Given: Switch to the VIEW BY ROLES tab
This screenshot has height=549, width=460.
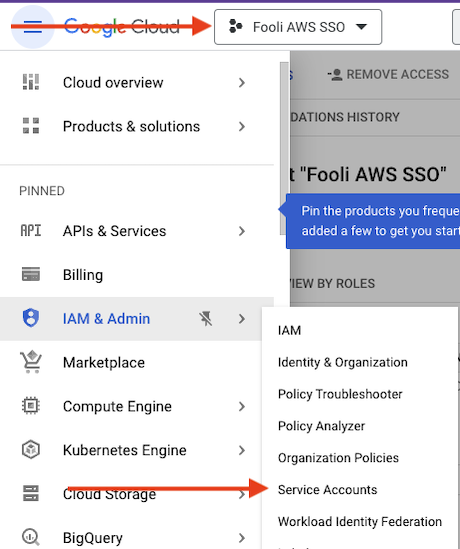Looking at the screenshot, I should (x=333, y=284).
